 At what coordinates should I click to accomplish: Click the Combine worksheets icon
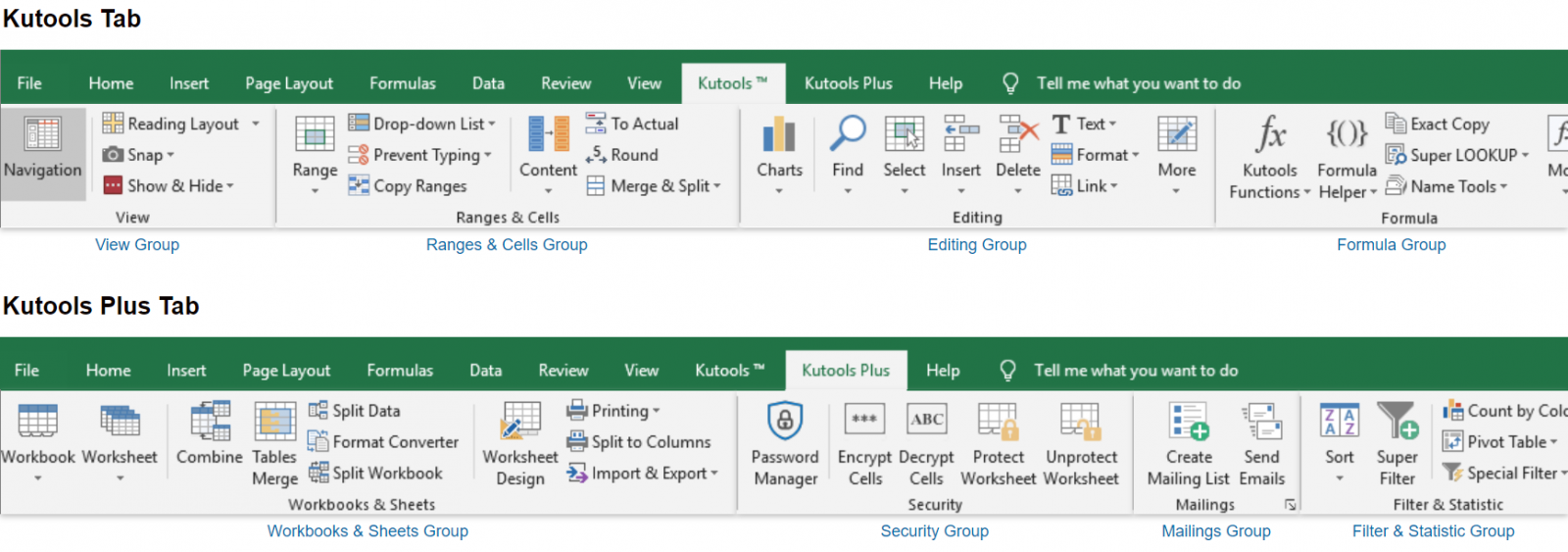(210, 422)
